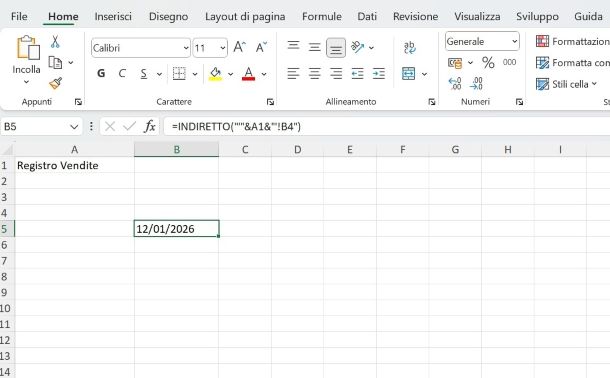Image resolution: width=610 pixels, height=378 pixels.
Task: Select row 8 header
Action: (5, 276)
